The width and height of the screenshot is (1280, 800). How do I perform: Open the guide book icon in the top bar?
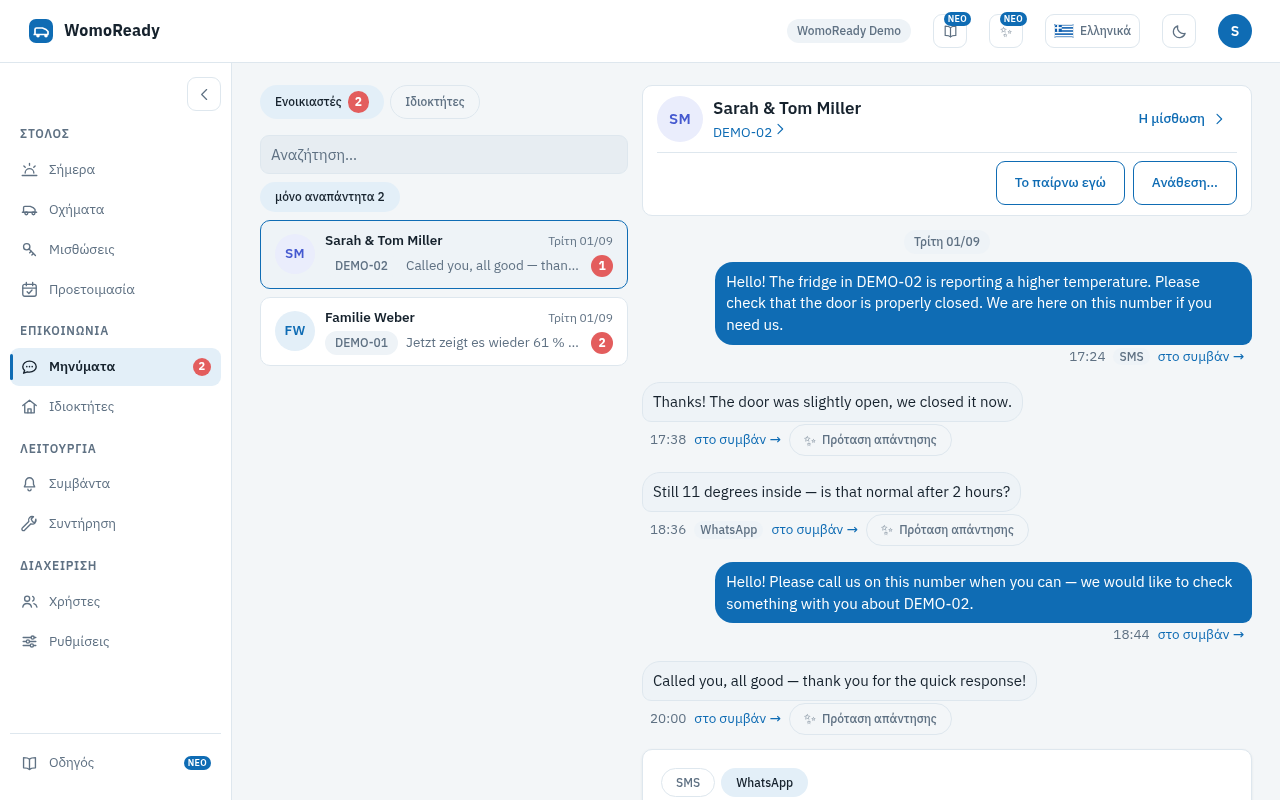pos(950,31)
